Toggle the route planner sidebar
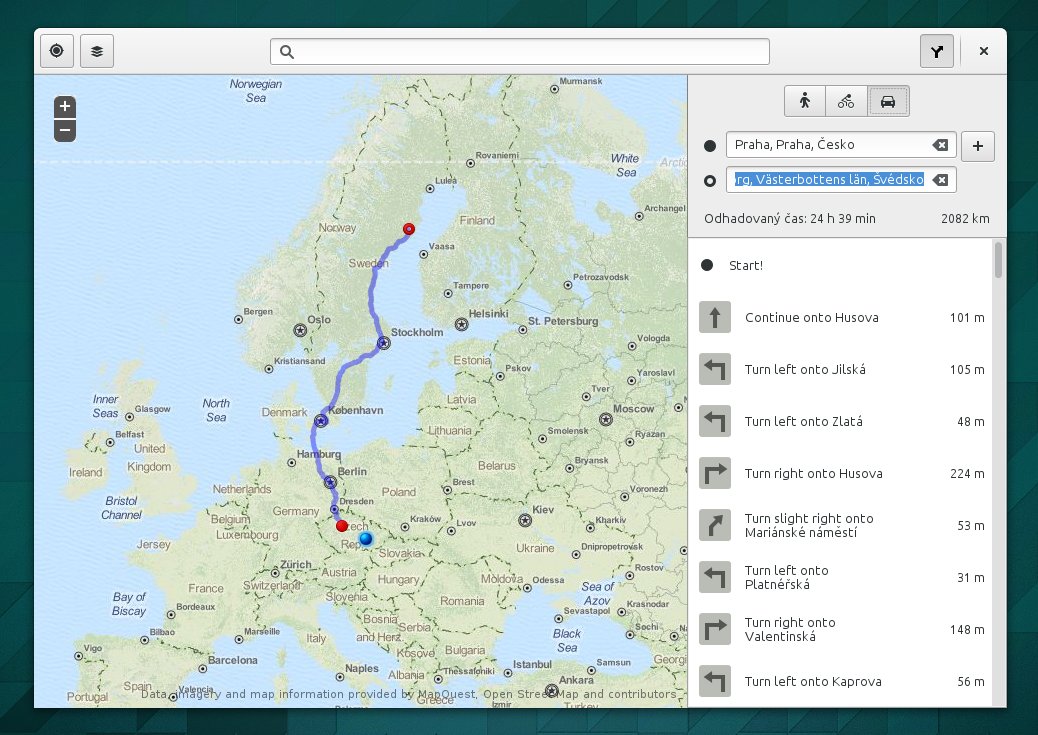Image resolution: width=1038 pixels, height=735 pixels. click(936, 51)
